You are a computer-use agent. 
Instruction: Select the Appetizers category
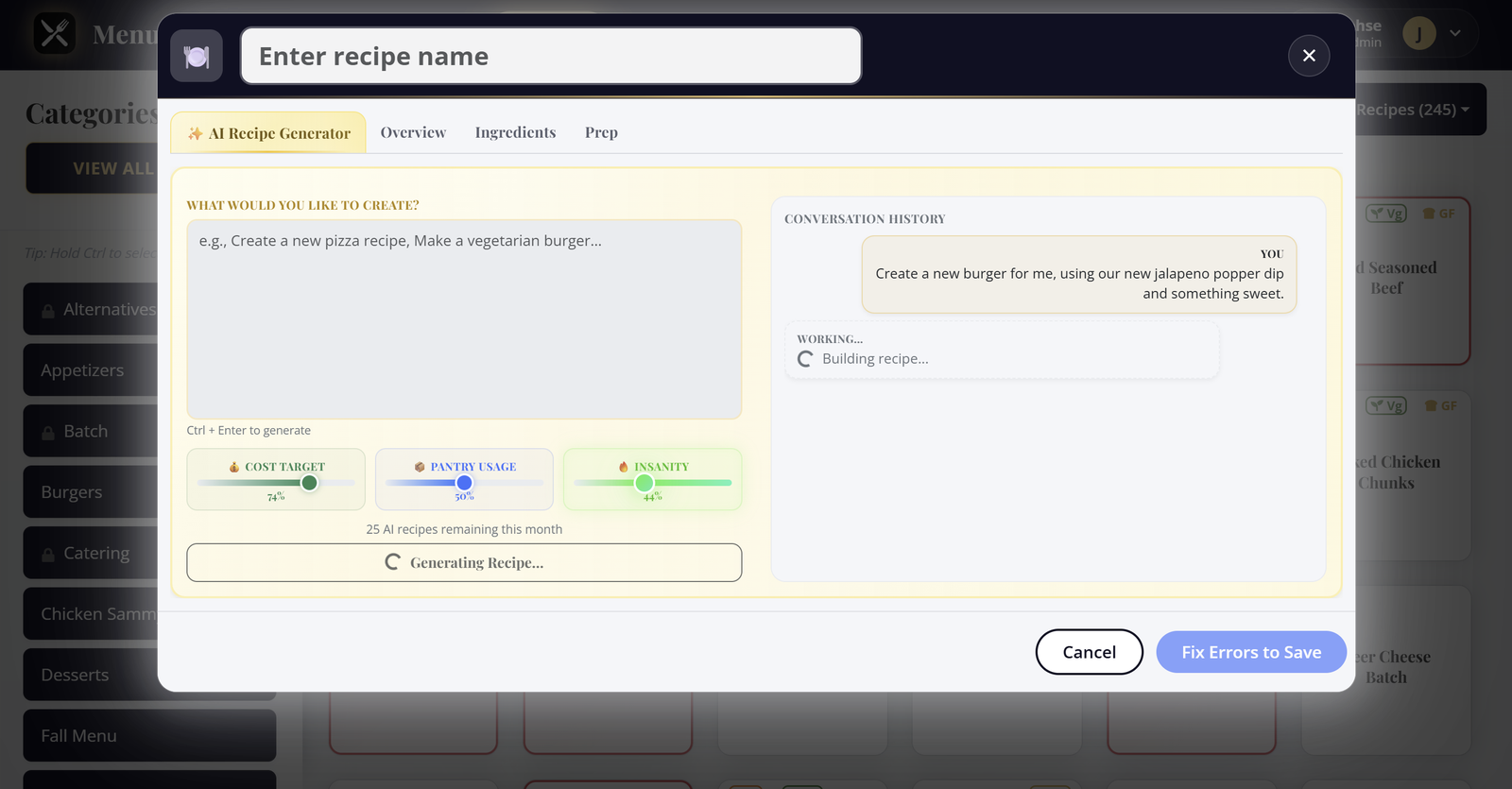click(91, 370)
